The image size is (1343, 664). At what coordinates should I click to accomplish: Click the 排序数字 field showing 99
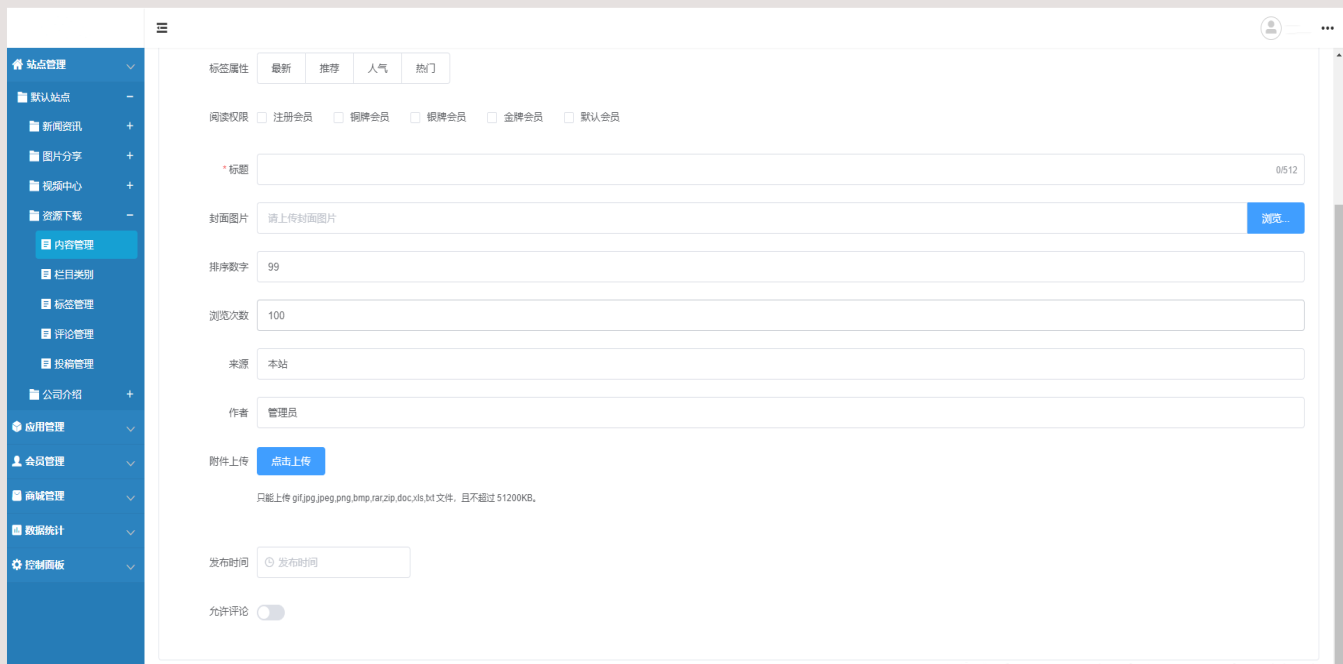point(780,267)
